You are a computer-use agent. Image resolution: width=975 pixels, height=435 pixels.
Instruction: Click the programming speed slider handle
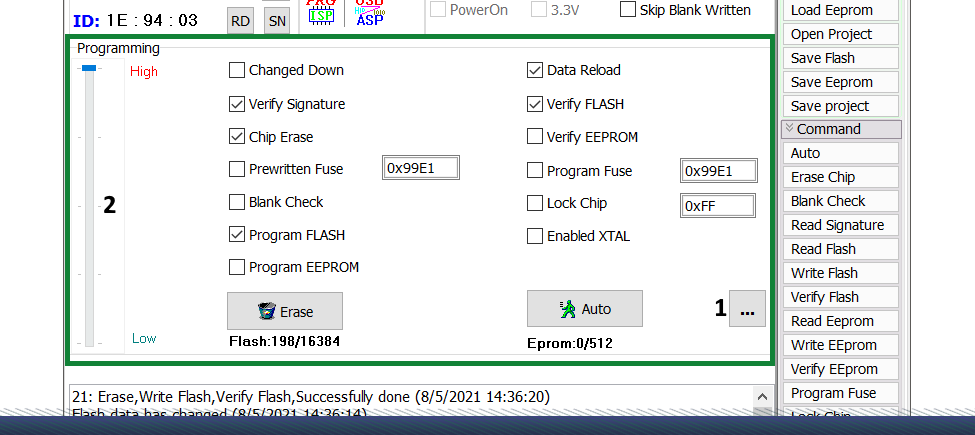coord(89,68)
